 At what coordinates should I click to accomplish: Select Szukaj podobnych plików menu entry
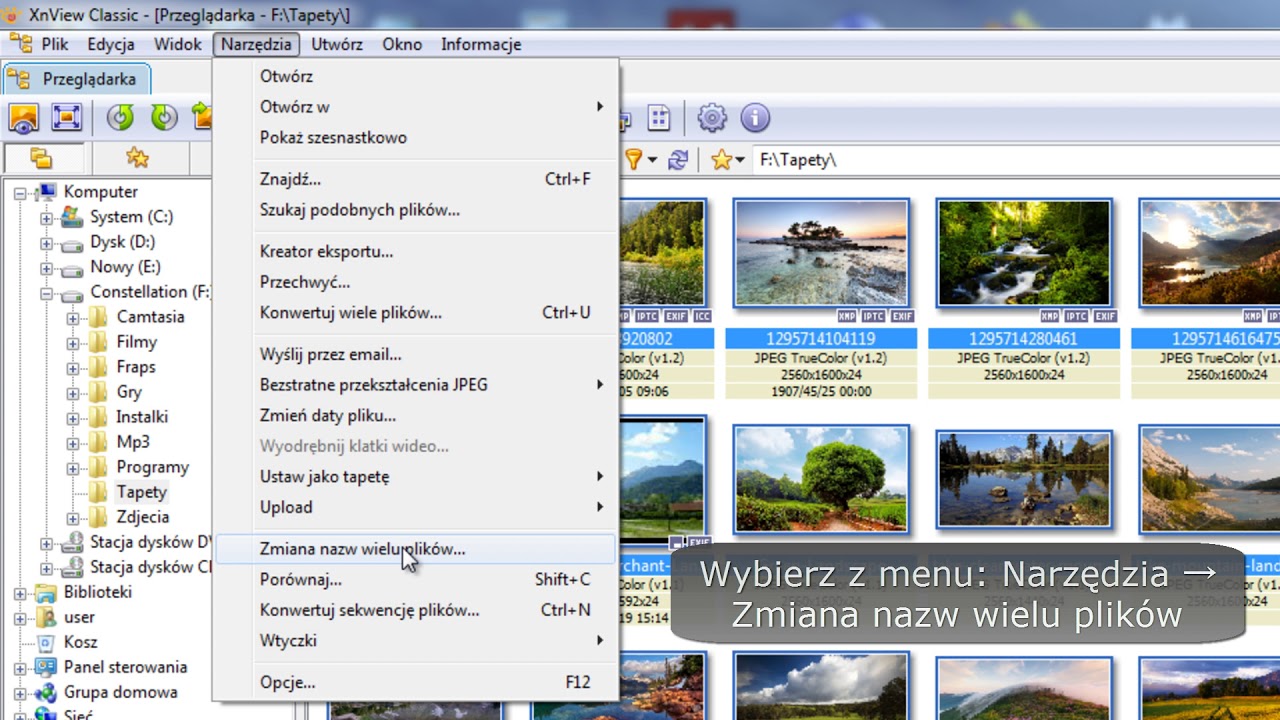[416, 210]
